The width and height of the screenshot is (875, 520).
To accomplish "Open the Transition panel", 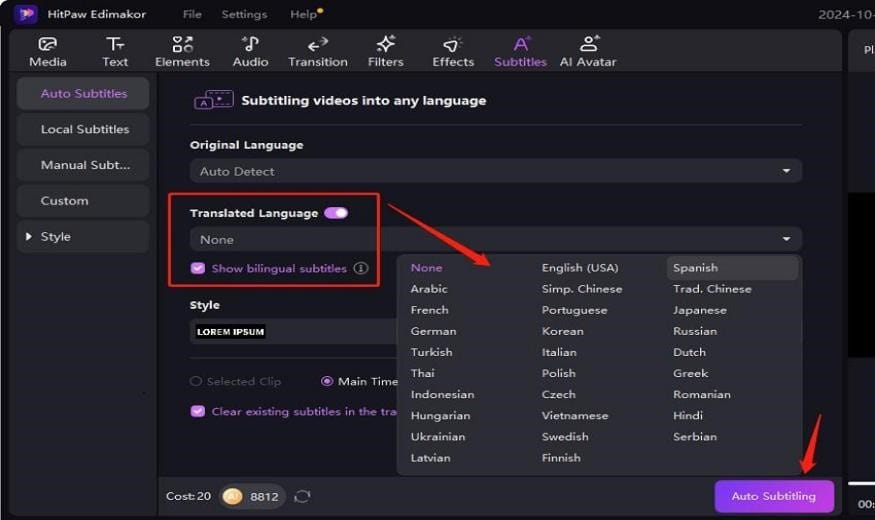I will [318, 52].
